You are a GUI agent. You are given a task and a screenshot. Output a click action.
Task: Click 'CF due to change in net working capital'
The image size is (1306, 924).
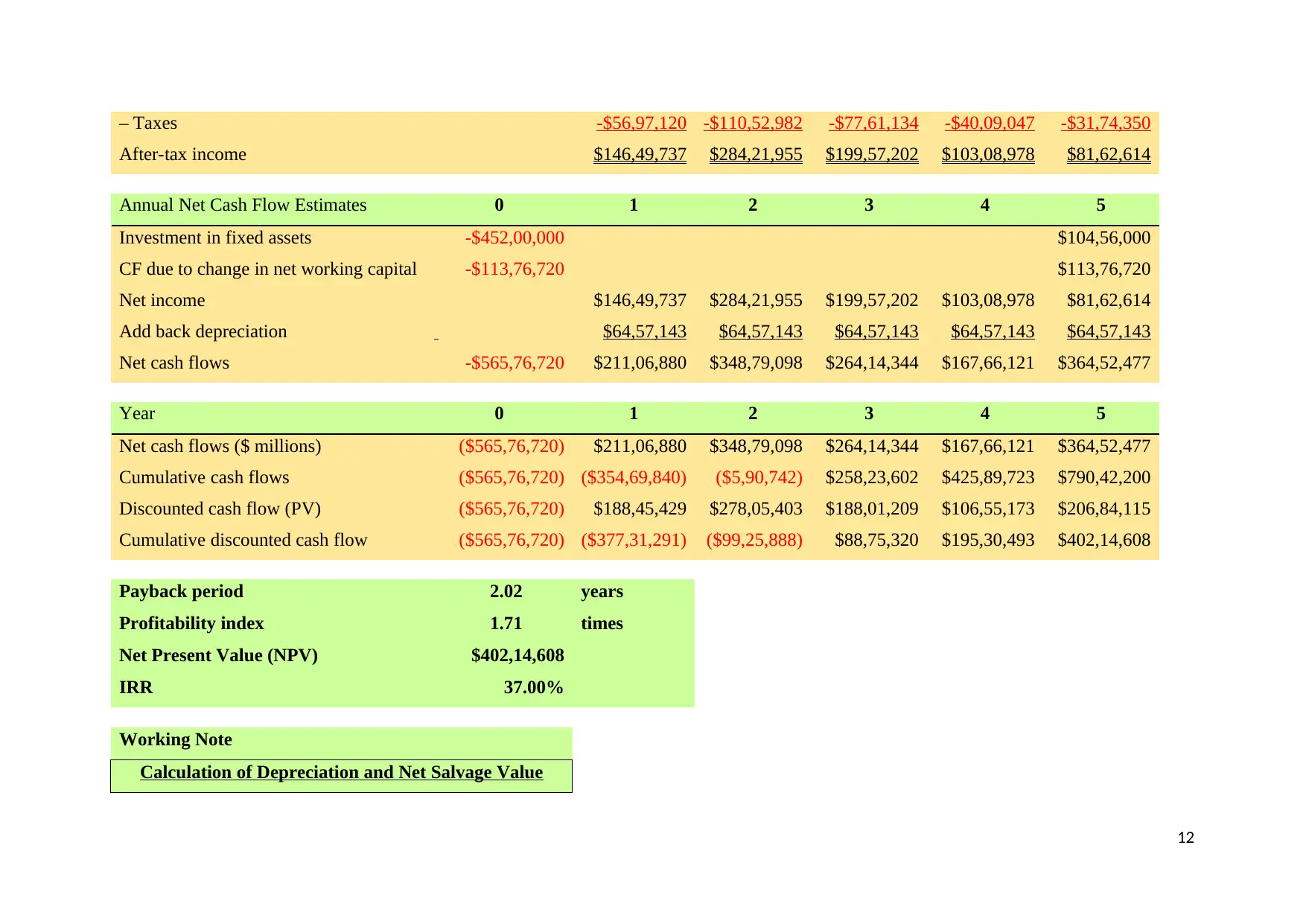[268, 270]
